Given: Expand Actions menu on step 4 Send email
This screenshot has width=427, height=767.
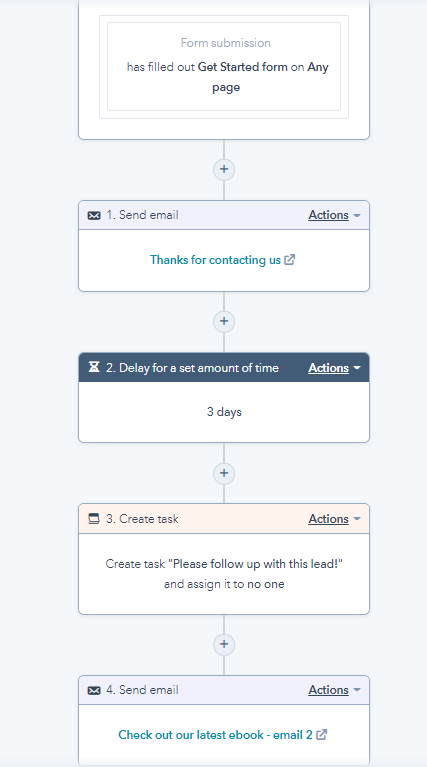Looking at the screenshot, I should coord(334,690).
